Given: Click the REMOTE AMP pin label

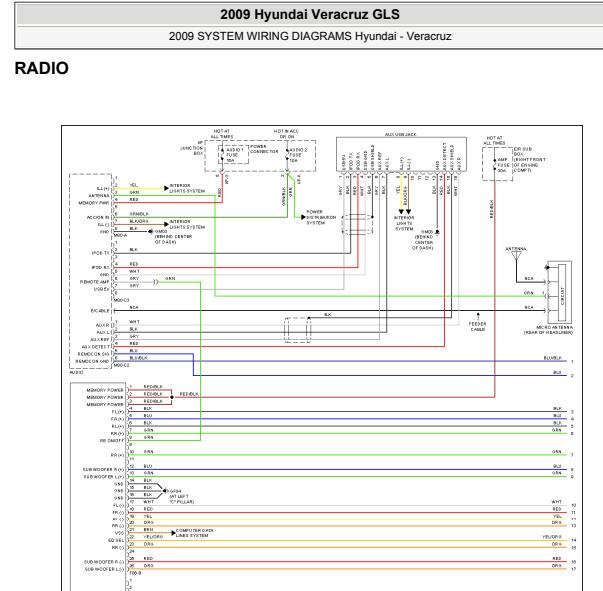Looking at the screenshot, I should (95, 282).
